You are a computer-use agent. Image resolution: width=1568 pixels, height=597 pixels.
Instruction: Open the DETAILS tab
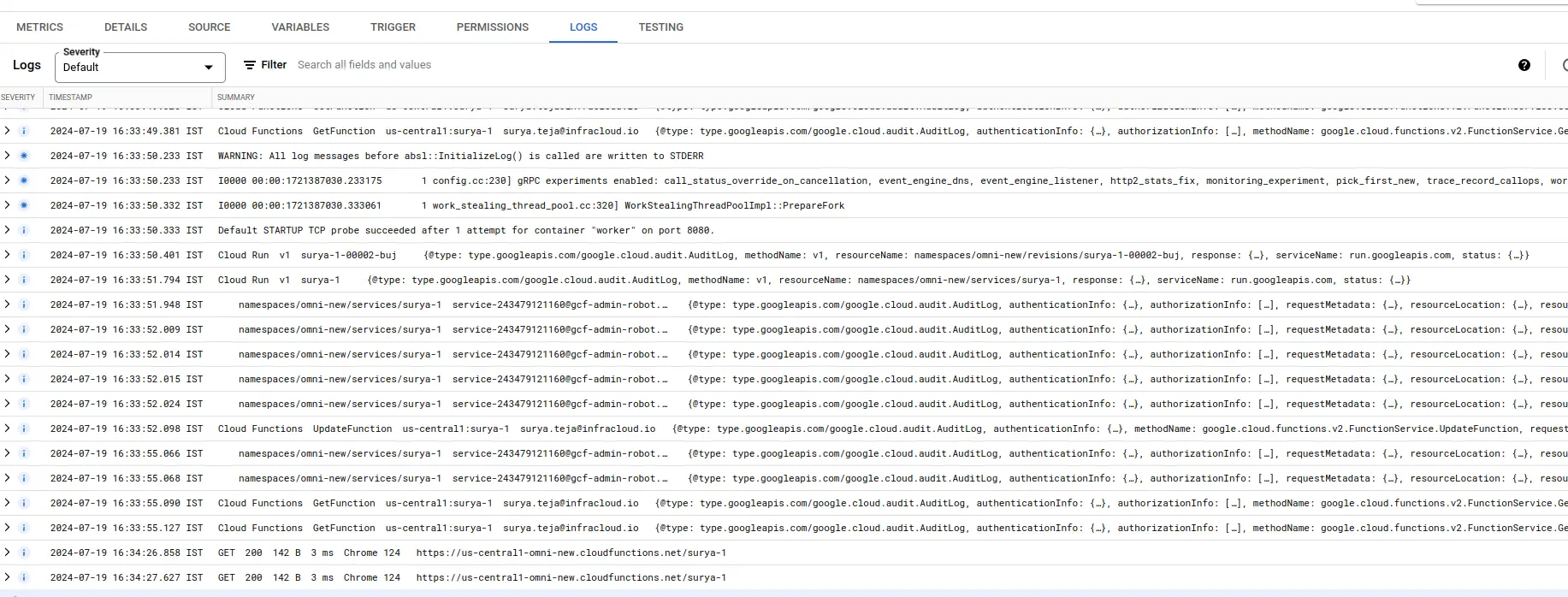(126, 27)
